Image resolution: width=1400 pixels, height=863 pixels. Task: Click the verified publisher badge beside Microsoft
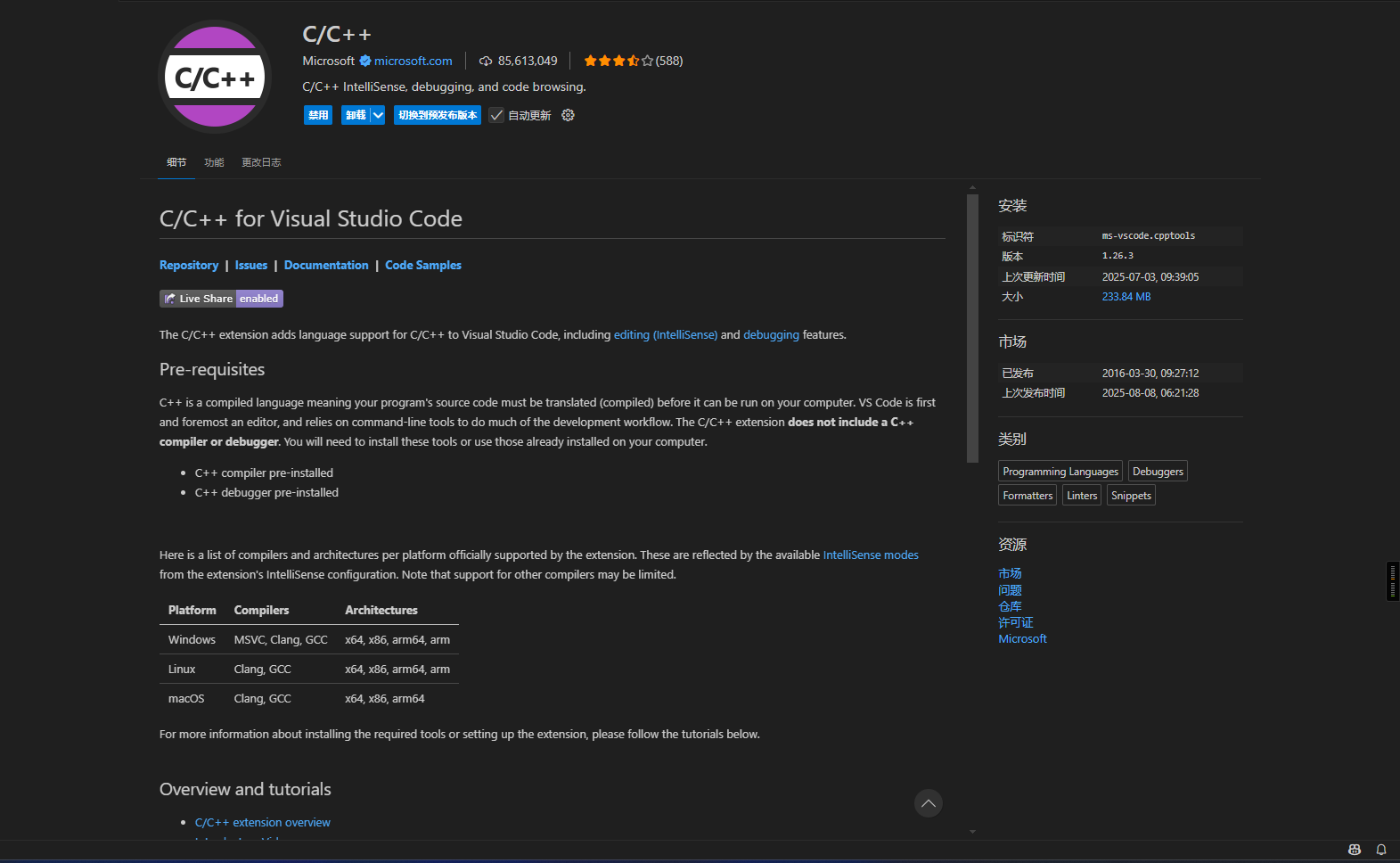pos(364,61)
